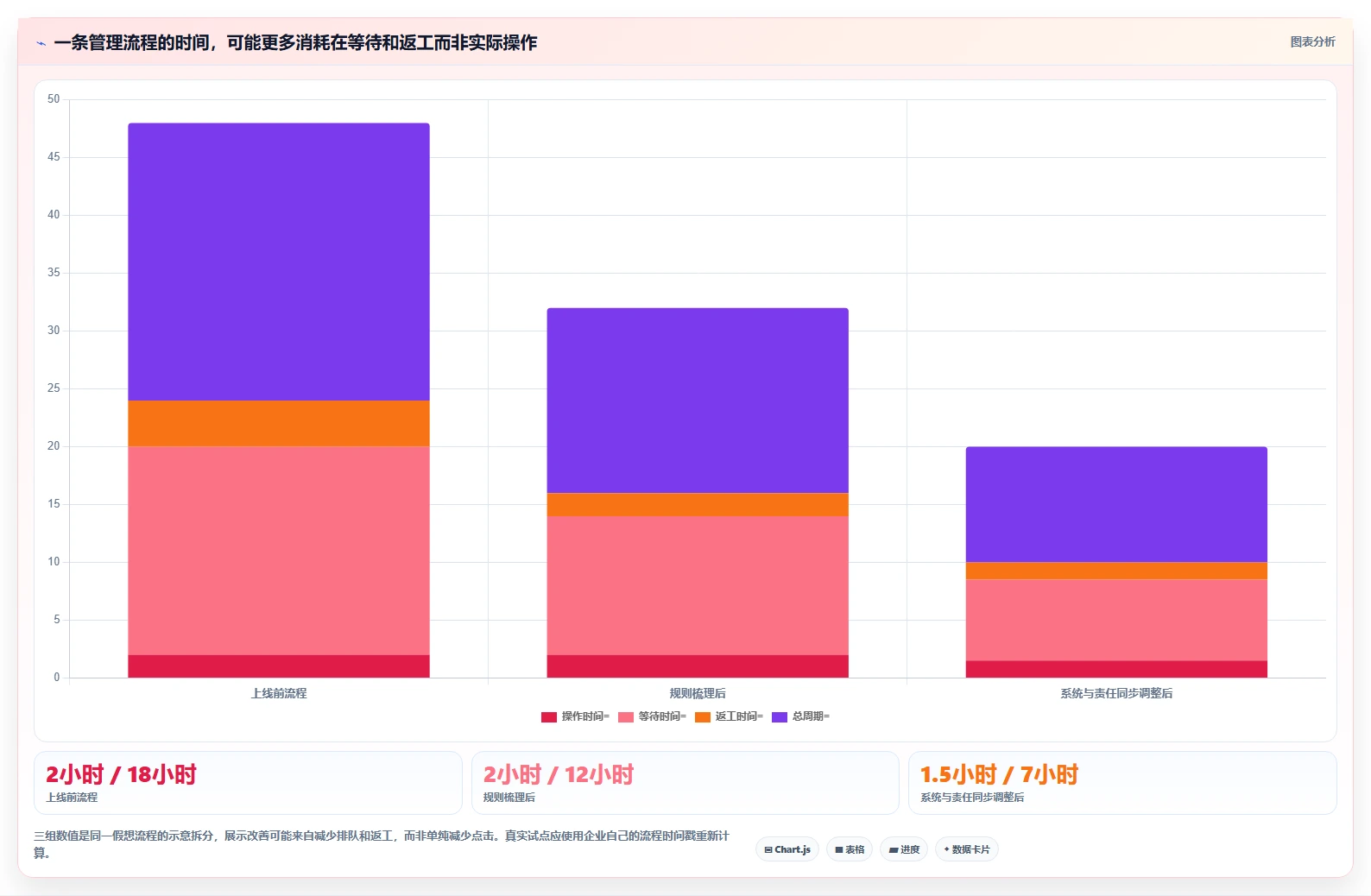Click the red 操作时间 segment of 上线前流程 bar

(x=279, y=666)
